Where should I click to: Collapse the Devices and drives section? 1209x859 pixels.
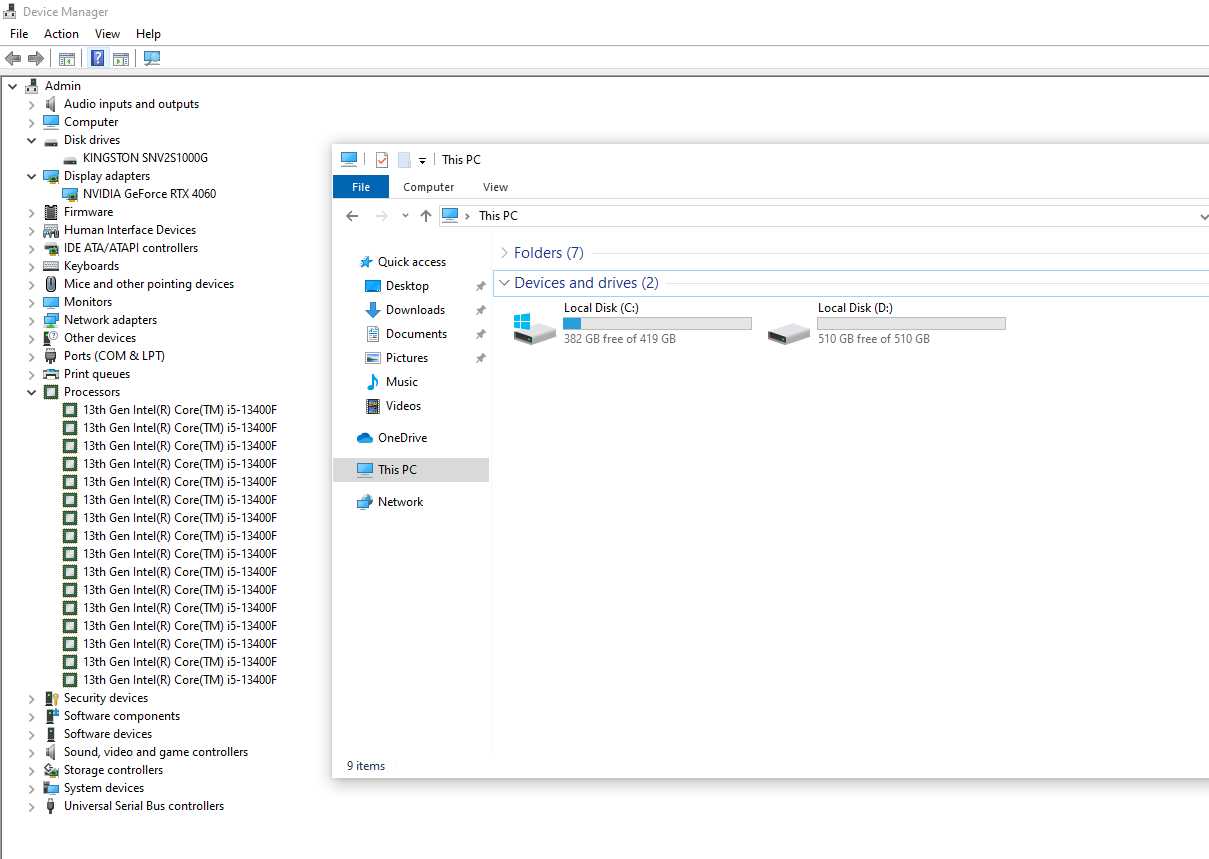pyautogui.click(x=504, y=283)
